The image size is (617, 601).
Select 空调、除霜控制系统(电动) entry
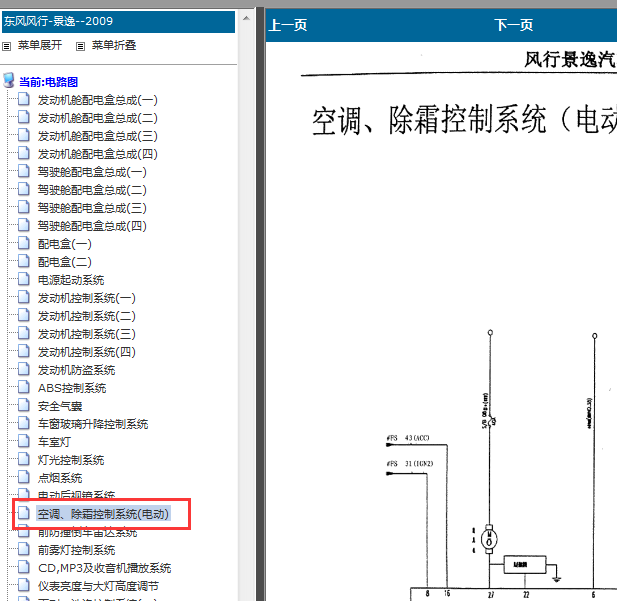tap(103, 514)
